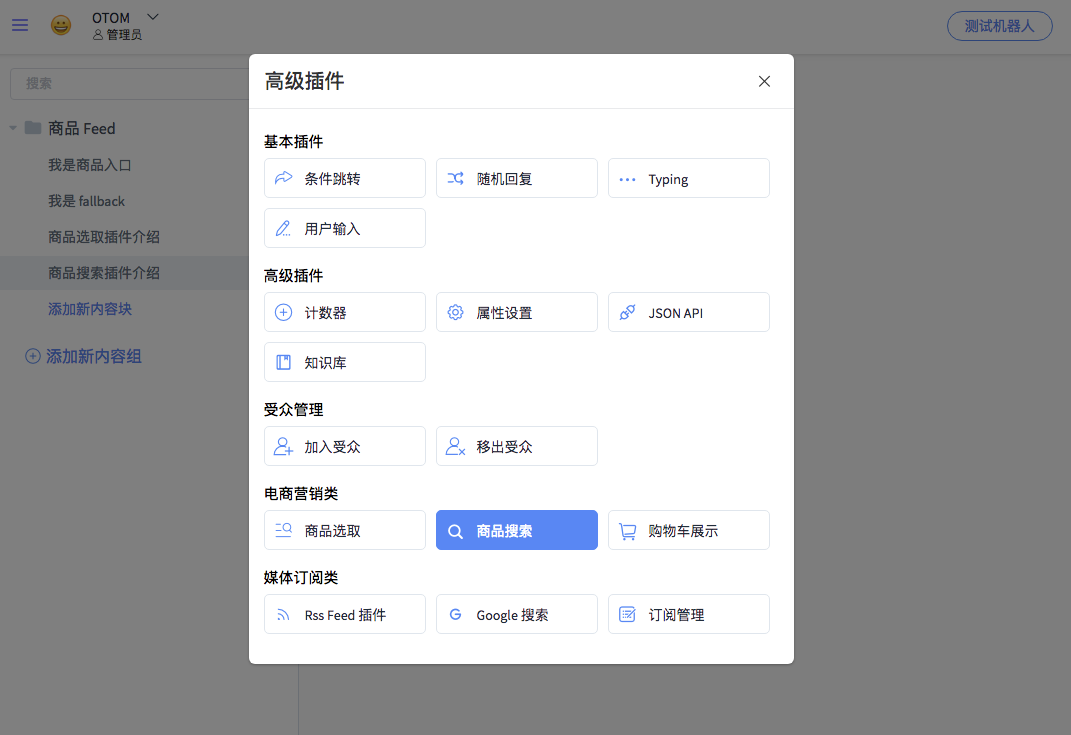This screenshot has width=1071, height=735.
Task: Open the hamburger menu icon
Action: click(x=20, y=25)
